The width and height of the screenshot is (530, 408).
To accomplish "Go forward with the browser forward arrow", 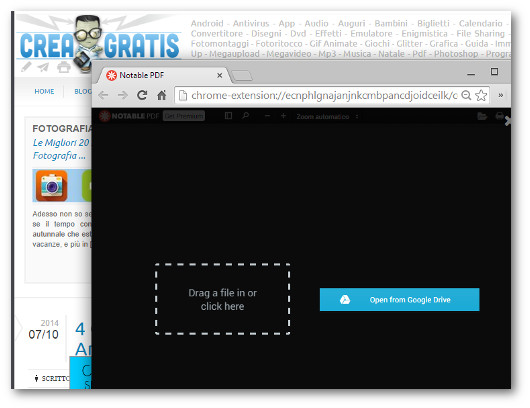I will click(122, 95).
